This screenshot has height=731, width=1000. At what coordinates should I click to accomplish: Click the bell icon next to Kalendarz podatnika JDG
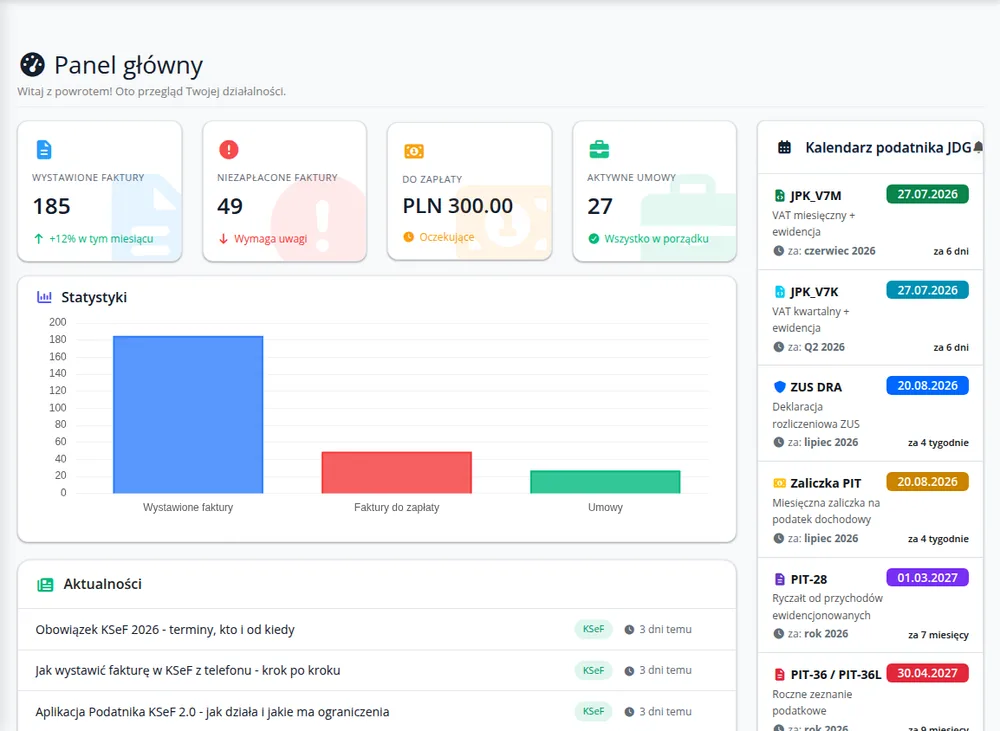click(x=978, y=147)
